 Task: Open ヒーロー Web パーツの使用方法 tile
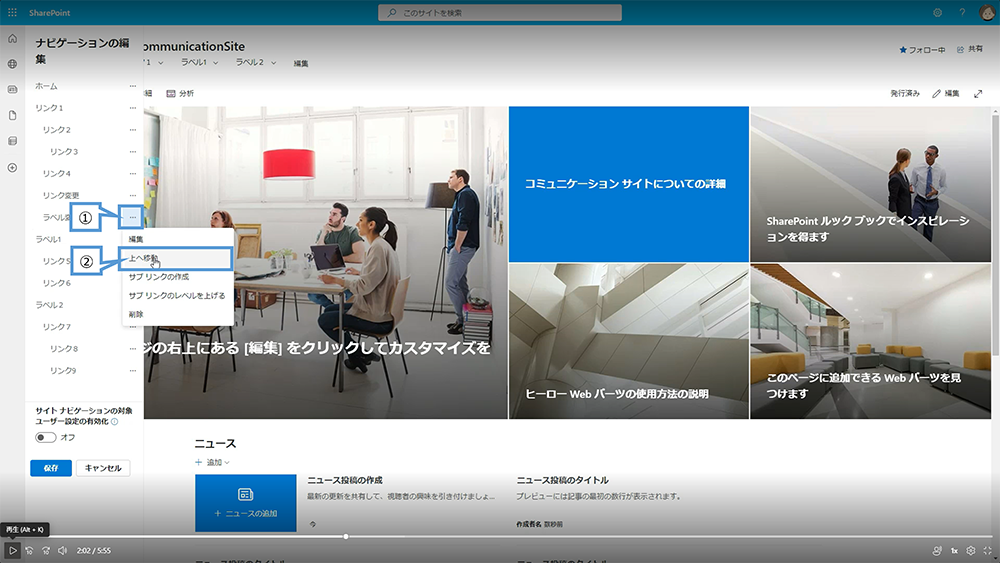point(629,342)
